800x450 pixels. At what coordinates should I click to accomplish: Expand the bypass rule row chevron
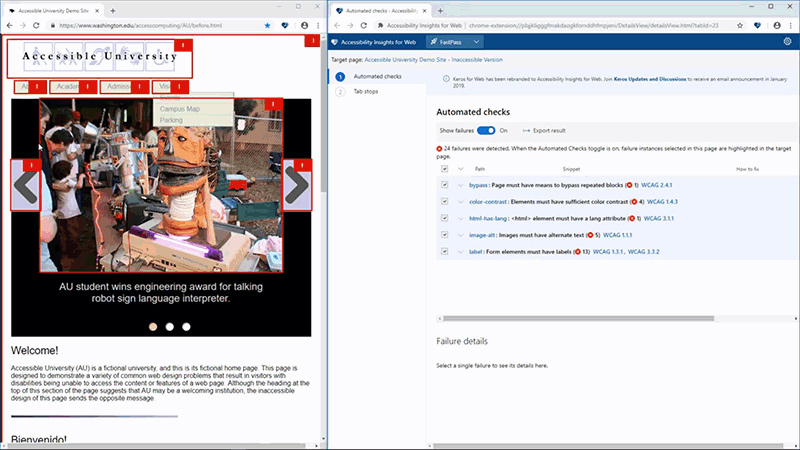(x=461, y=185)
